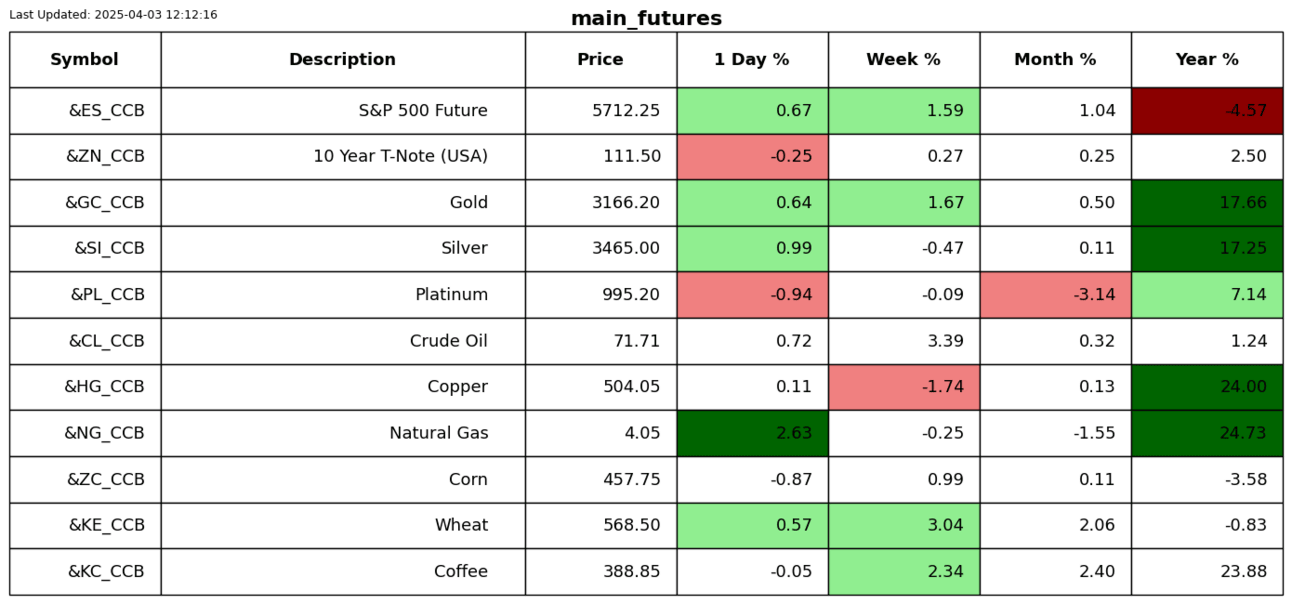The image size is (1292, 604).
Task: Click the 1 Day % column header
Action: pyautogui.click(x=751, y=60)
